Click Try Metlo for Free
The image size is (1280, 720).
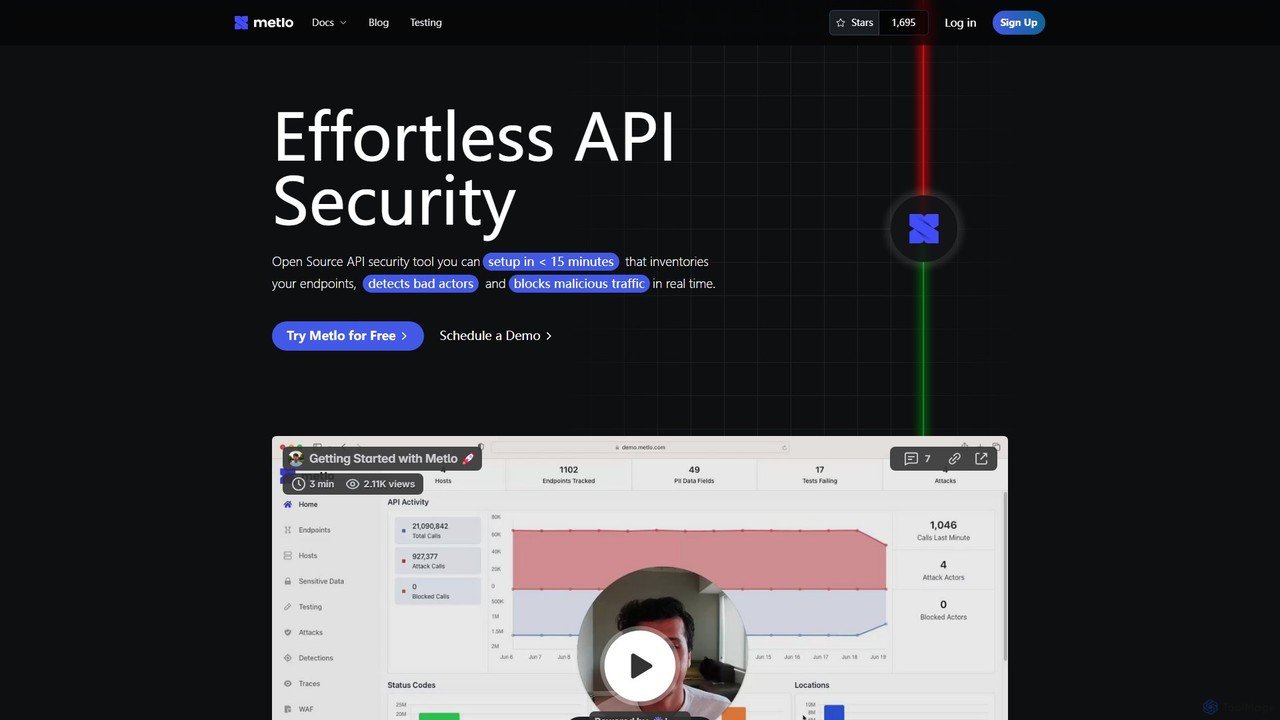(x=347, y=335)
